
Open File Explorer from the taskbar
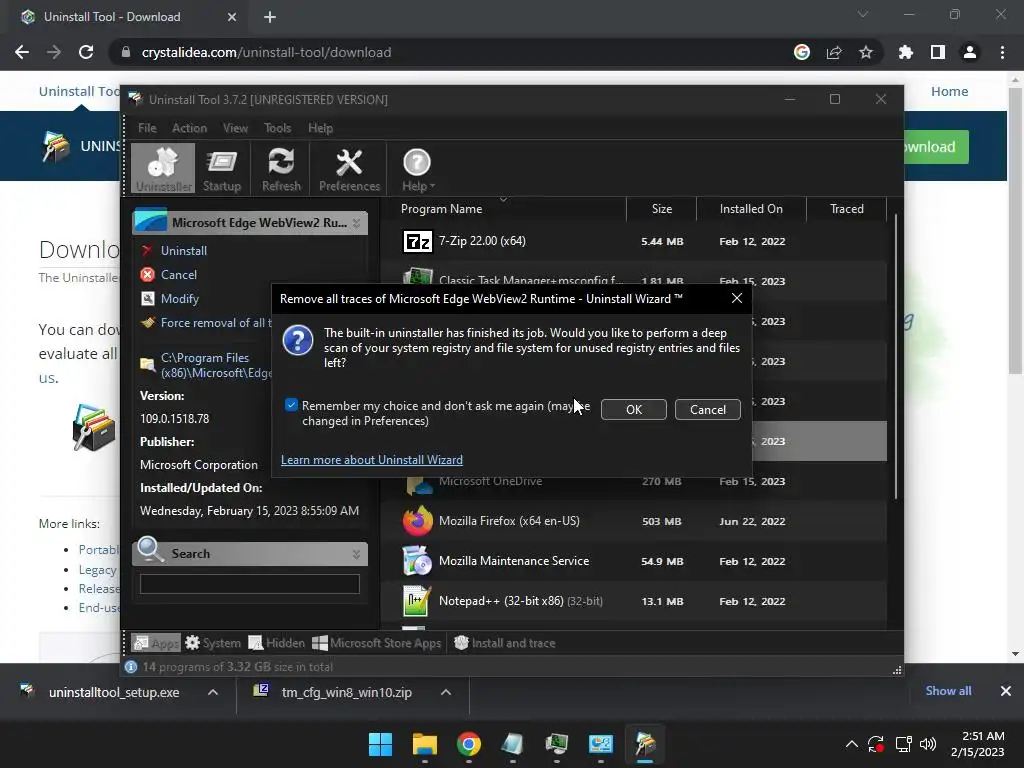[424, 744]
